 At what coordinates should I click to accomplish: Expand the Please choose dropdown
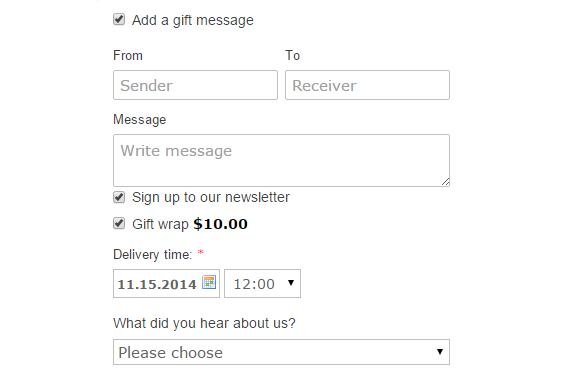[281, 352]
